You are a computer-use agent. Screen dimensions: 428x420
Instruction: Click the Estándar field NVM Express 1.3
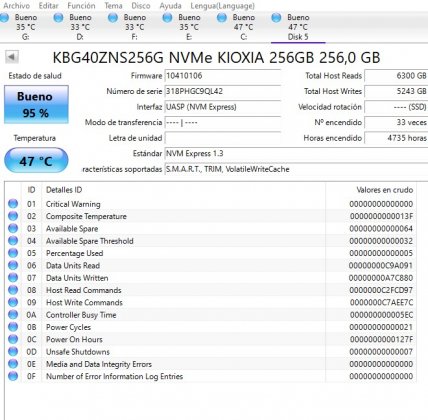pos(296,154)
